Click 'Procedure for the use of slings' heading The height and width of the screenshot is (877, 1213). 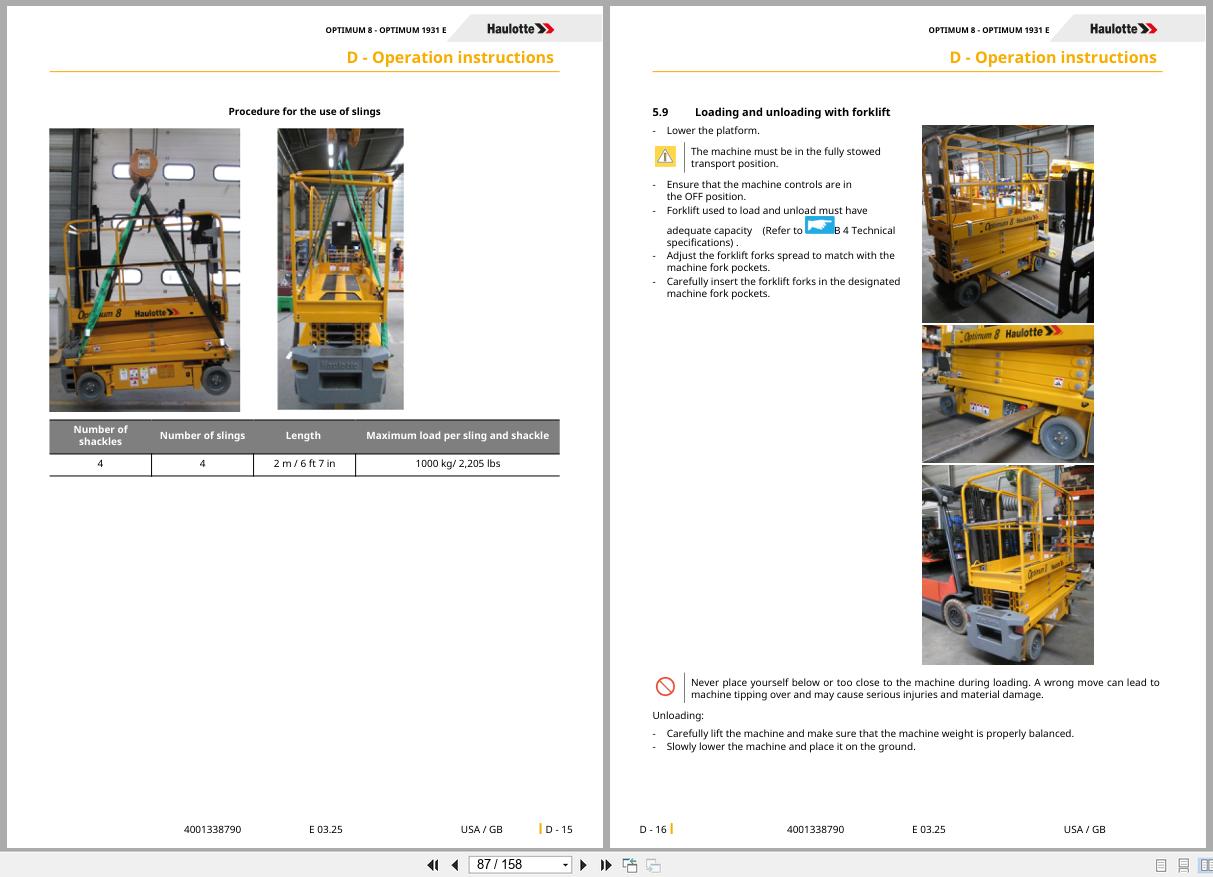pyautogui.click(x=304, y=111)
